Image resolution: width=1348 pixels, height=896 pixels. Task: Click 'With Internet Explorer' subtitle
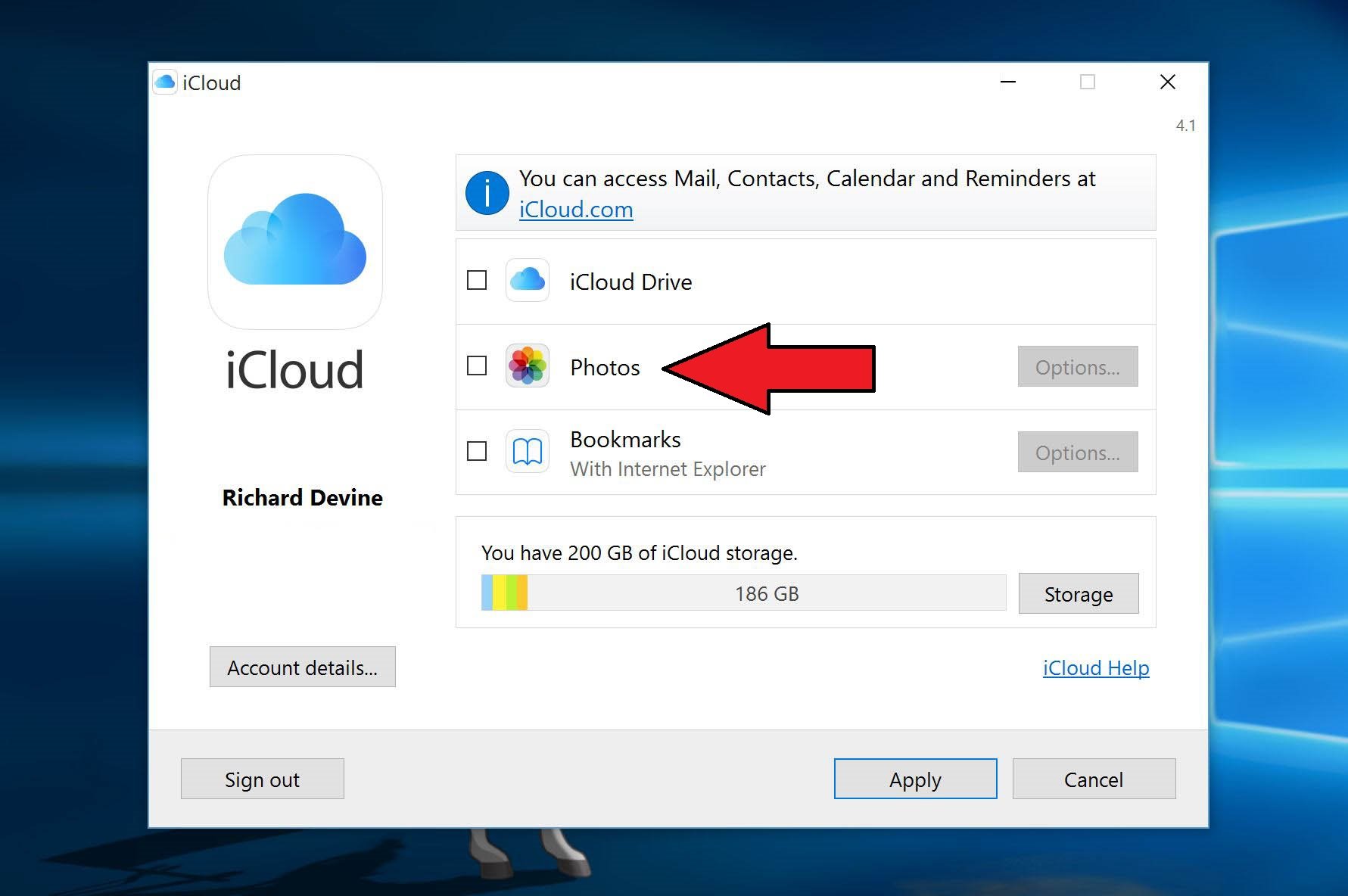coord(668,469)
